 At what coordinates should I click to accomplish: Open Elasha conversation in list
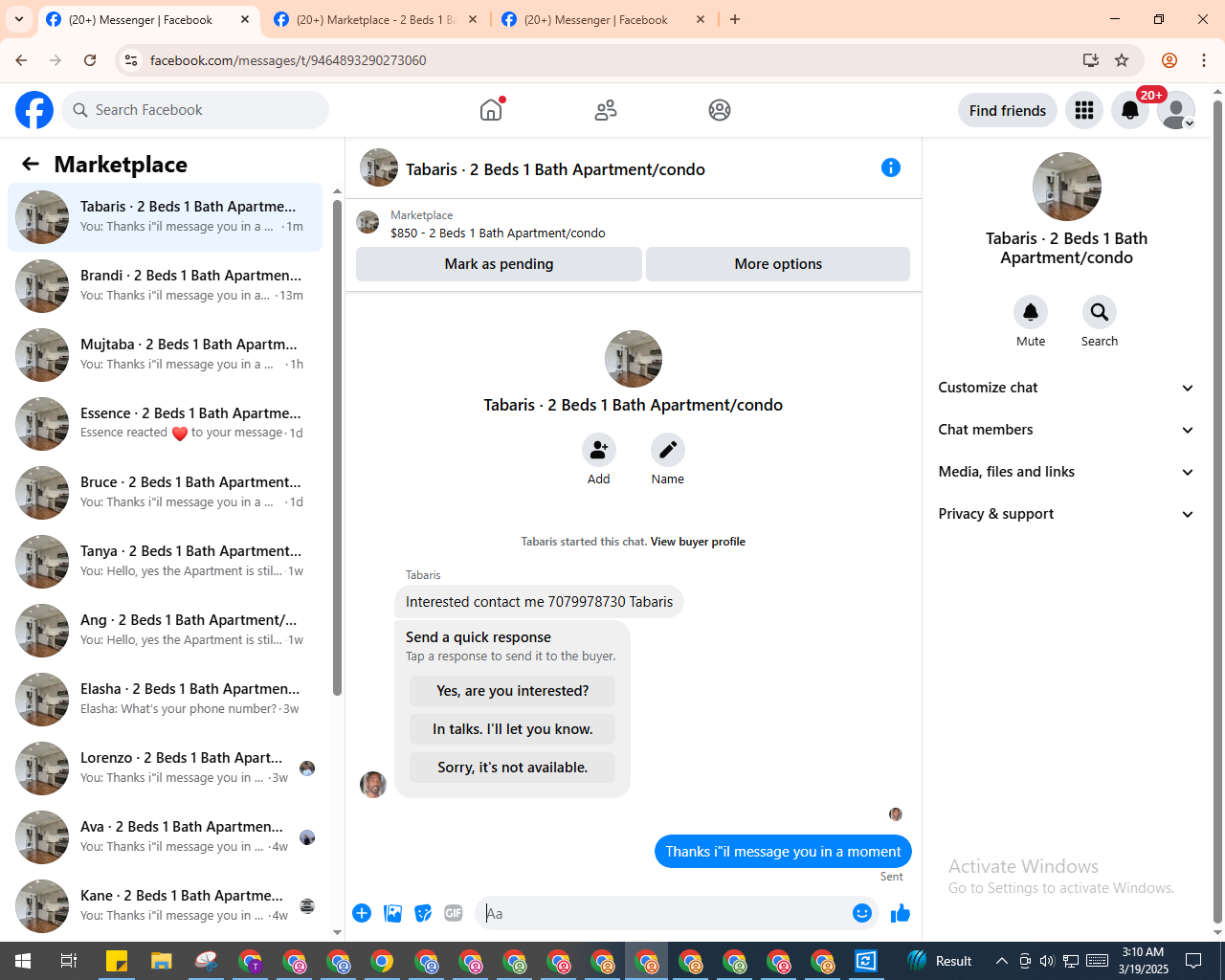(x=166, y=700)
